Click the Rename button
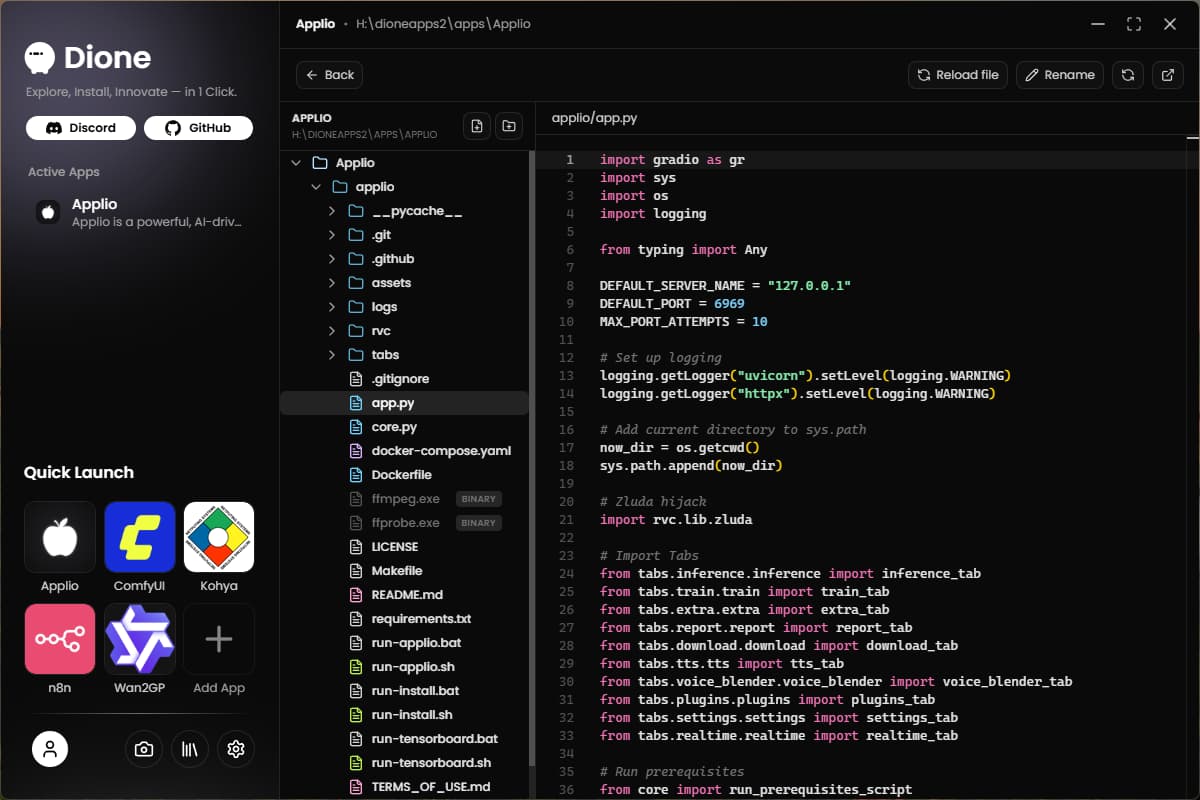The image size is (1200, 800). click(x=1060, y=75)
